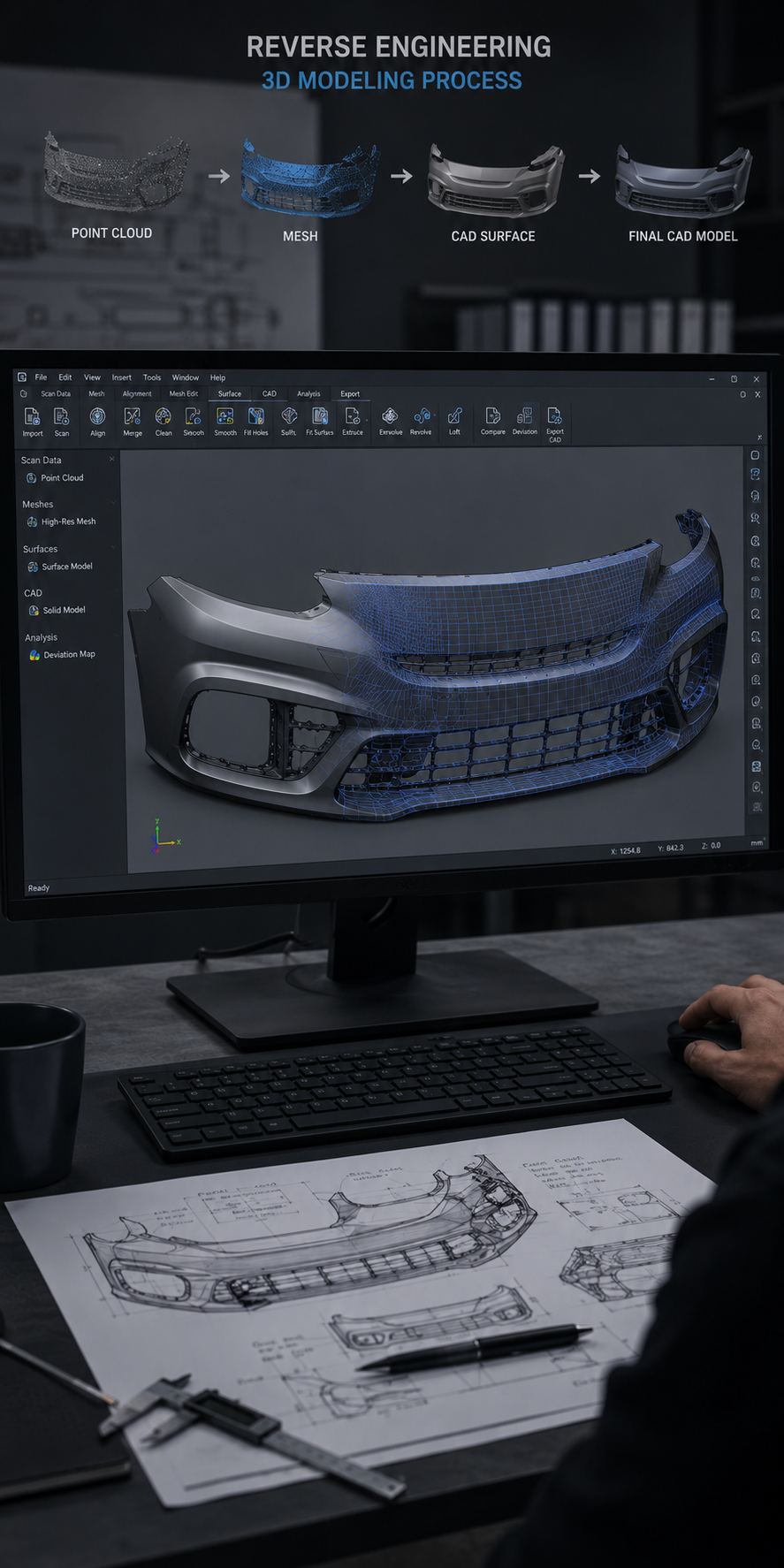Open the Mesh Edit ribbon tab
The width and height of the screenshot is (784, 1568).
tap(184, 394)
